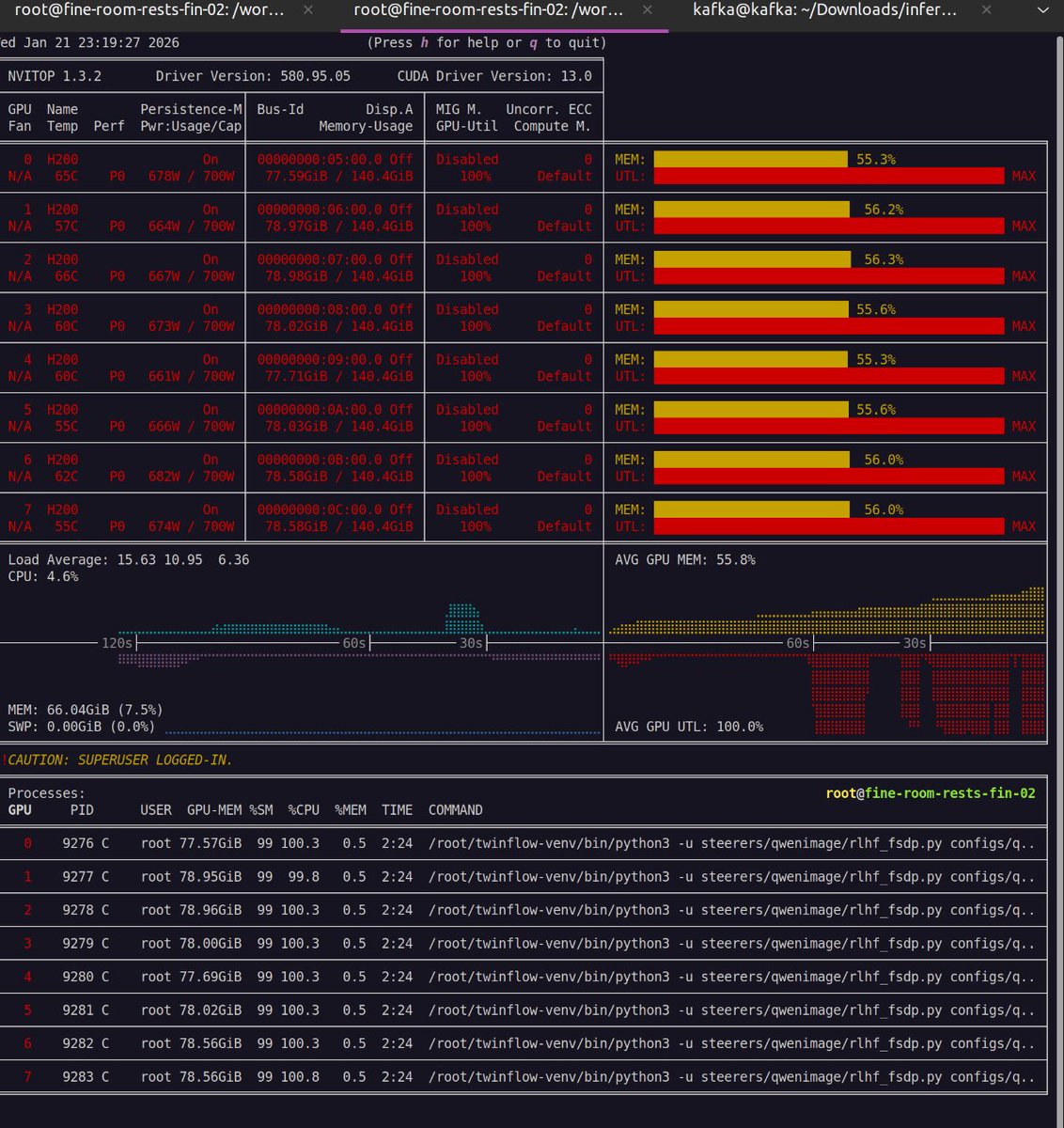The height and width of the screenshot is (1128, 1064).
Task: Click the AVG GPU UTL: 100.0% label
Action: 689,727
